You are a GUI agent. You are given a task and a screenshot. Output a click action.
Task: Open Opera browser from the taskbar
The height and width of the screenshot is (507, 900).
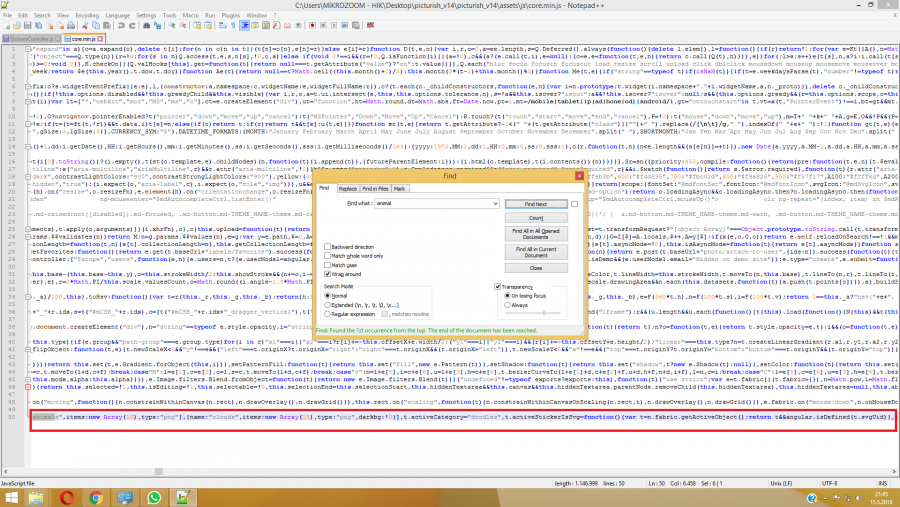point(67,496)
